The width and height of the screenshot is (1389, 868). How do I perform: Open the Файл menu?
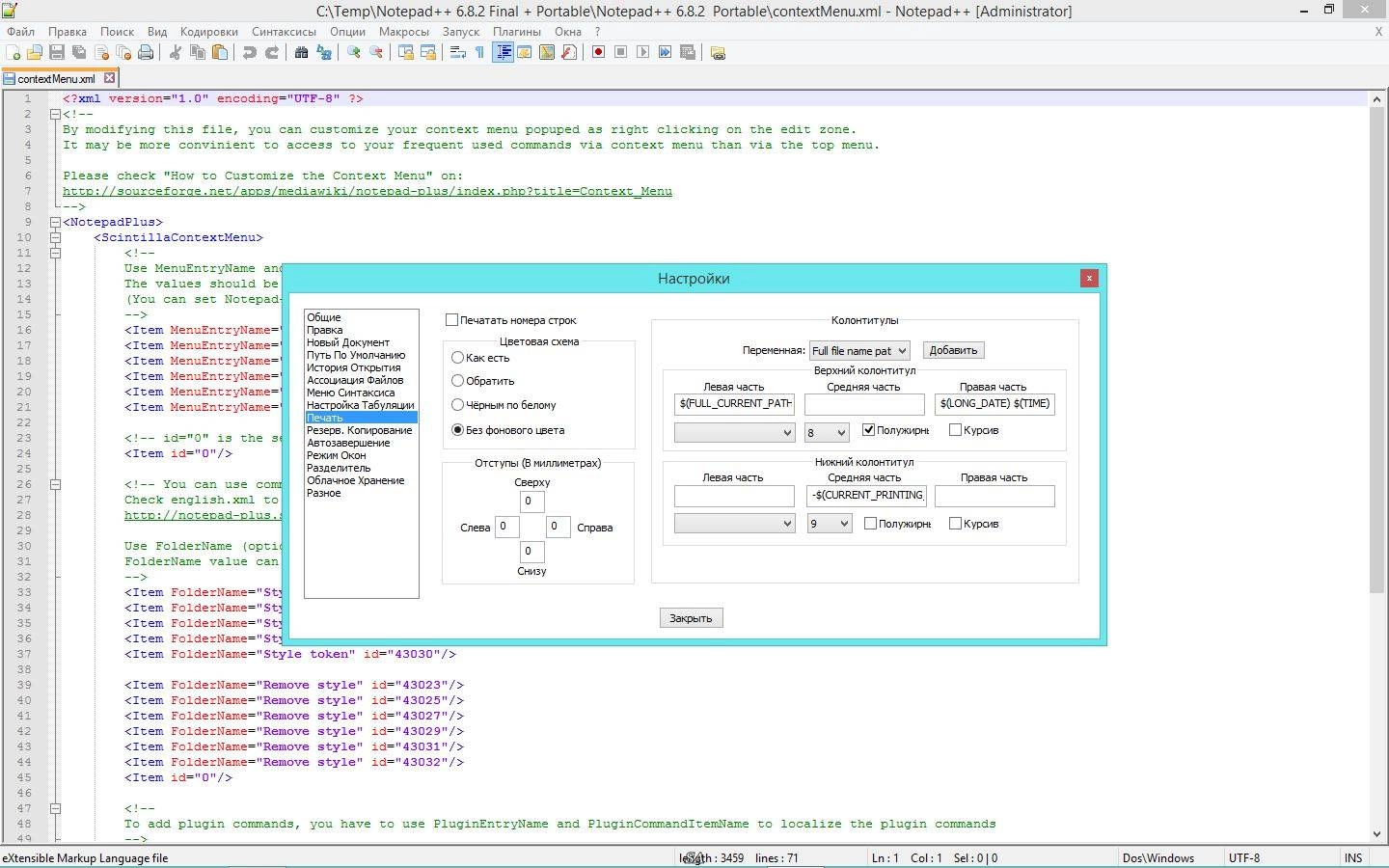pyautogui.click(x=20, y=31)
